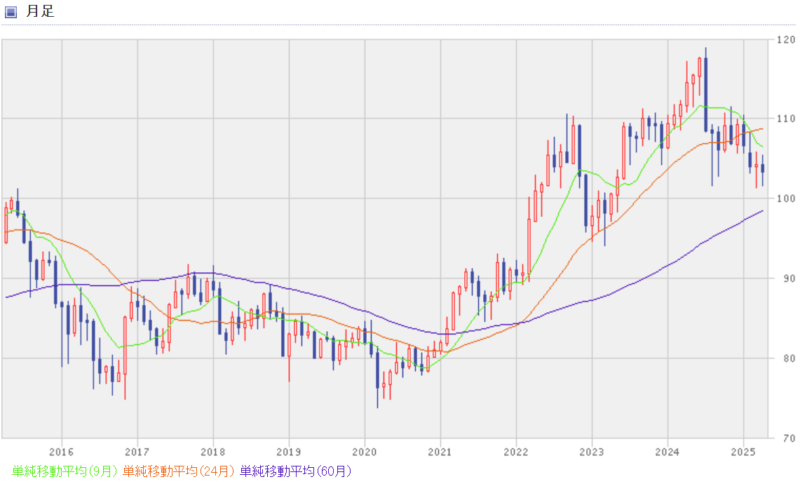
Task: Click the 2023 x-axis label
Action: [592, 452]
